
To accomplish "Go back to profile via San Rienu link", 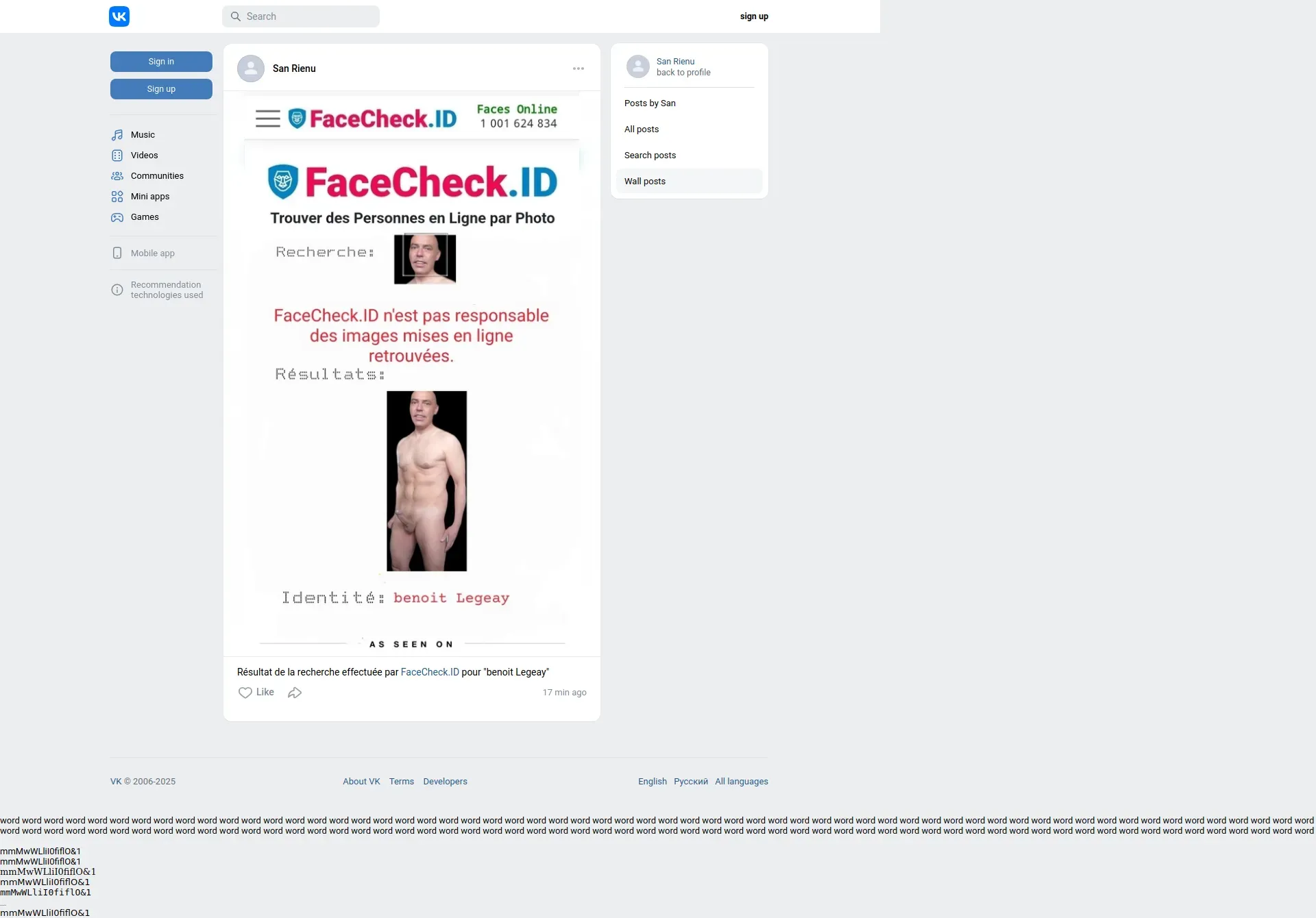I will 675,62.
